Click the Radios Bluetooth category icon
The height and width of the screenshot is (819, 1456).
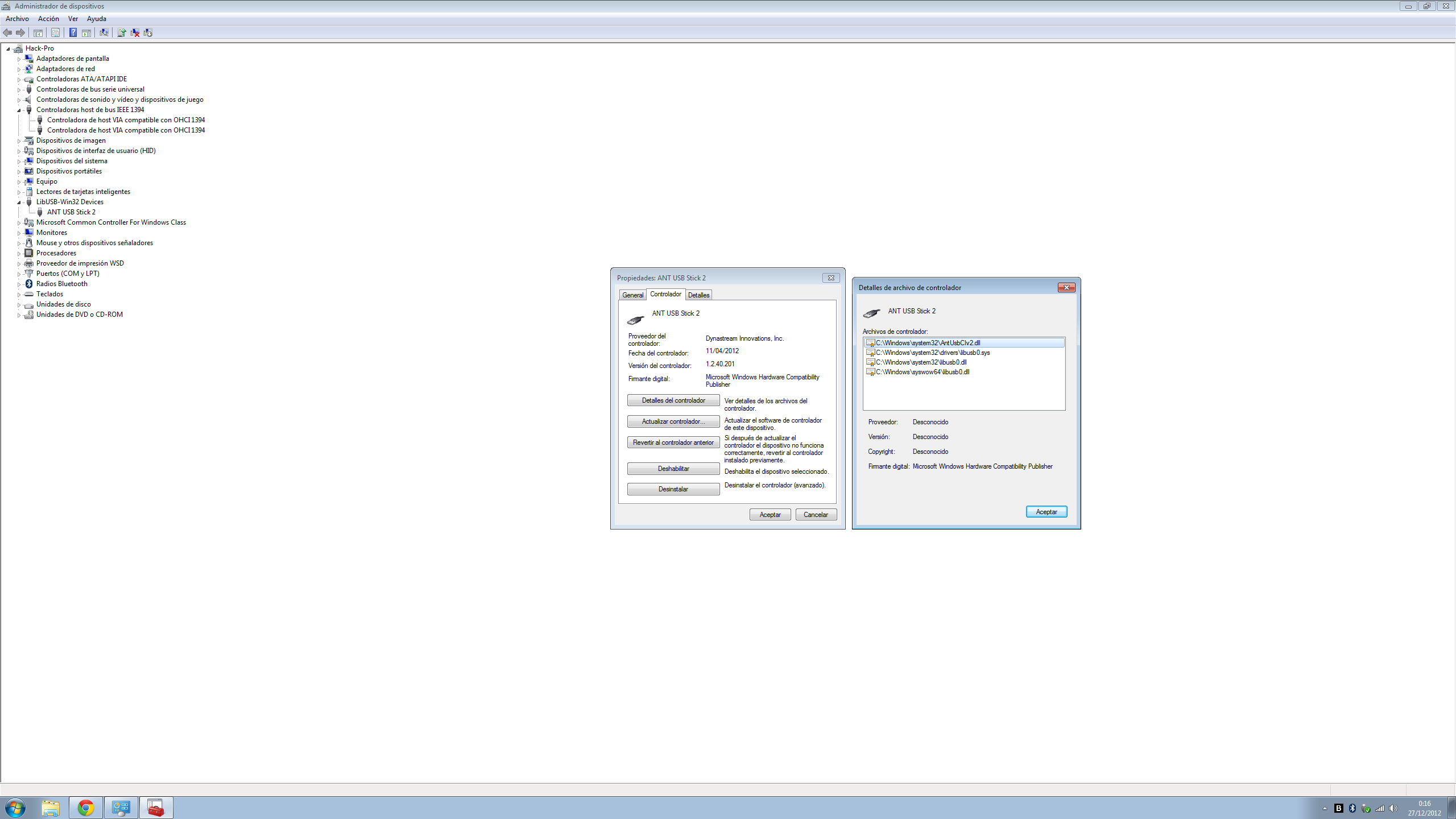coord(29,284)
